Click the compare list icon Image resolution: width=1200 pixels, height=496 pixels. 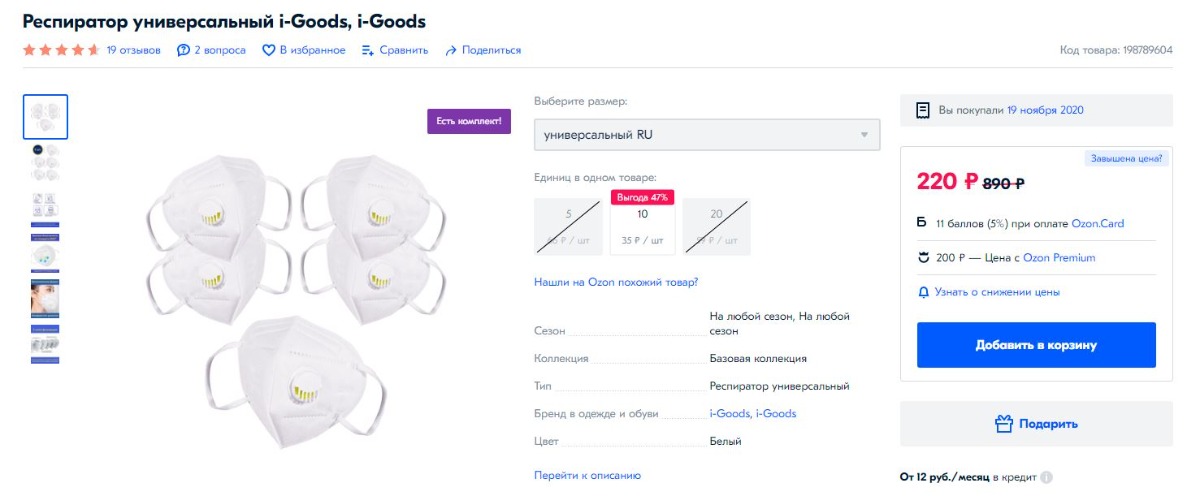[x=368, y=50]
